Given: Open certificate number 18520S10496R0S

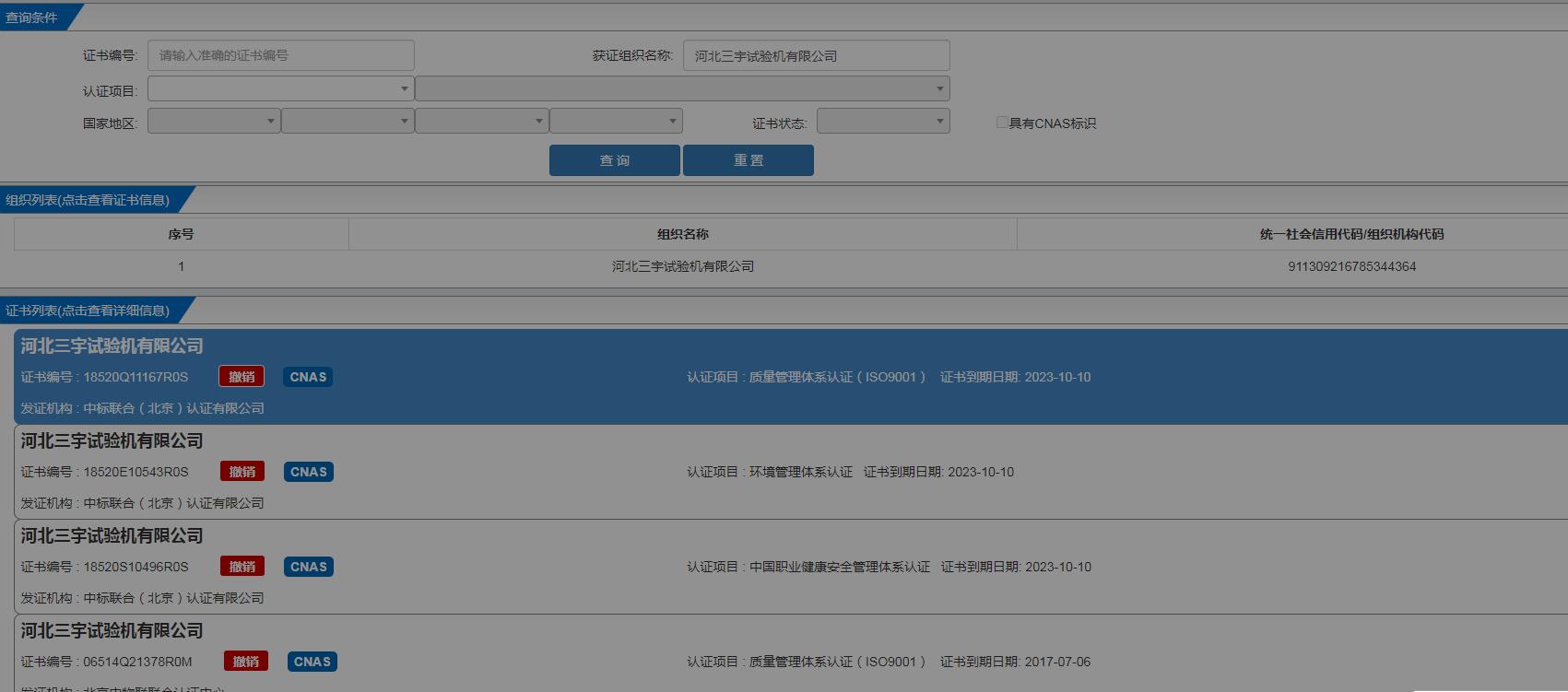Looking at the screenshot, I should pyautogui.click(x=136, y=567).
